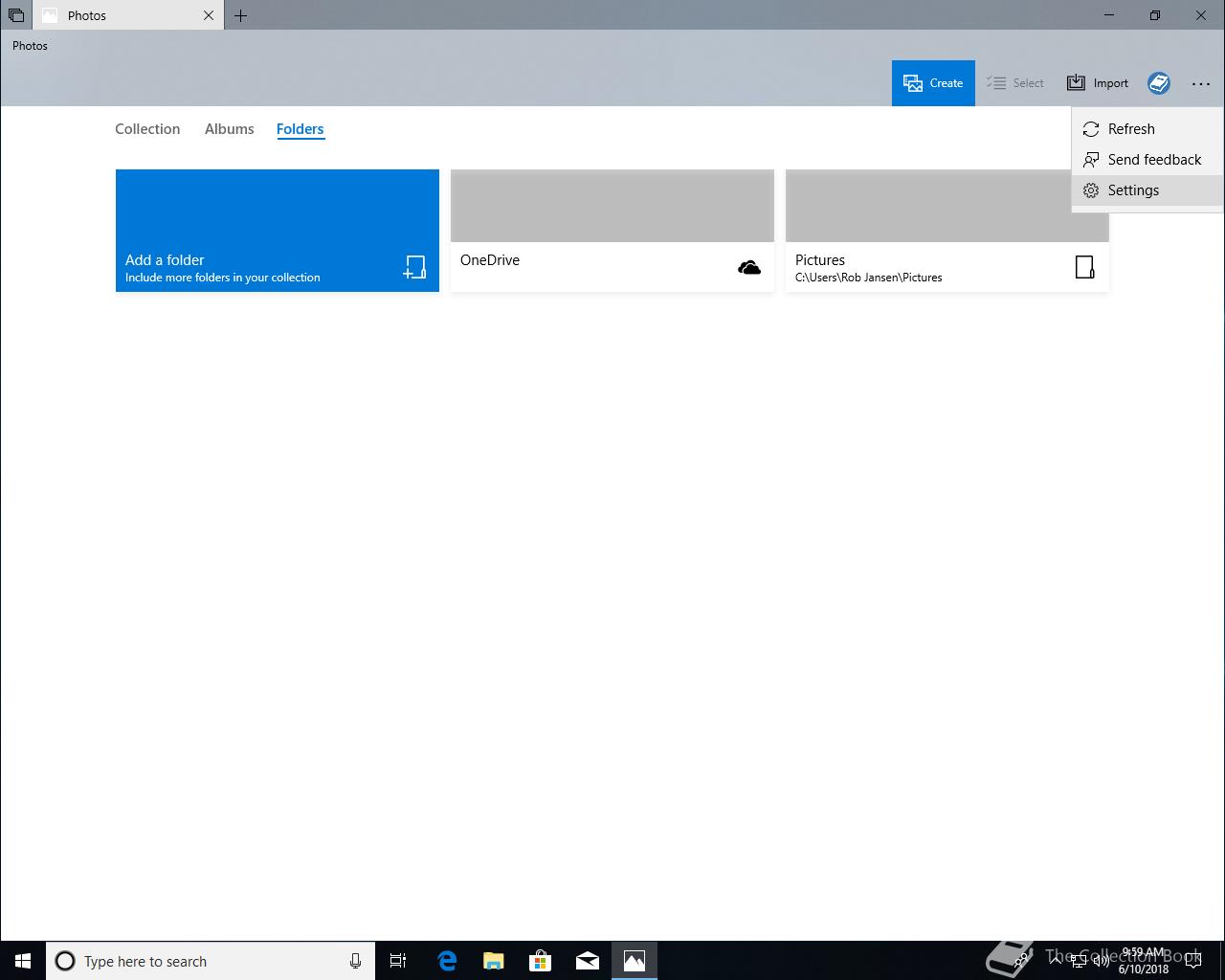Select the Folders tab
The image size is (1225, 980).
coord(301,129)
